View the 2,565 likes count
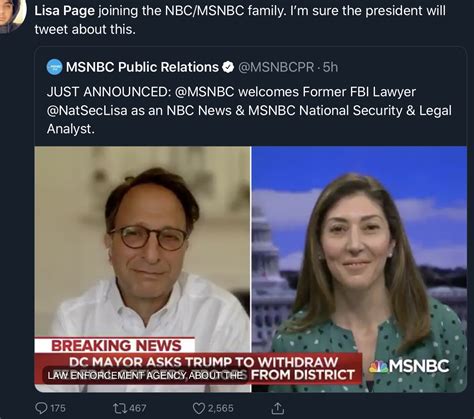Screen dimensions: 474x419 [x=221, y=408]
